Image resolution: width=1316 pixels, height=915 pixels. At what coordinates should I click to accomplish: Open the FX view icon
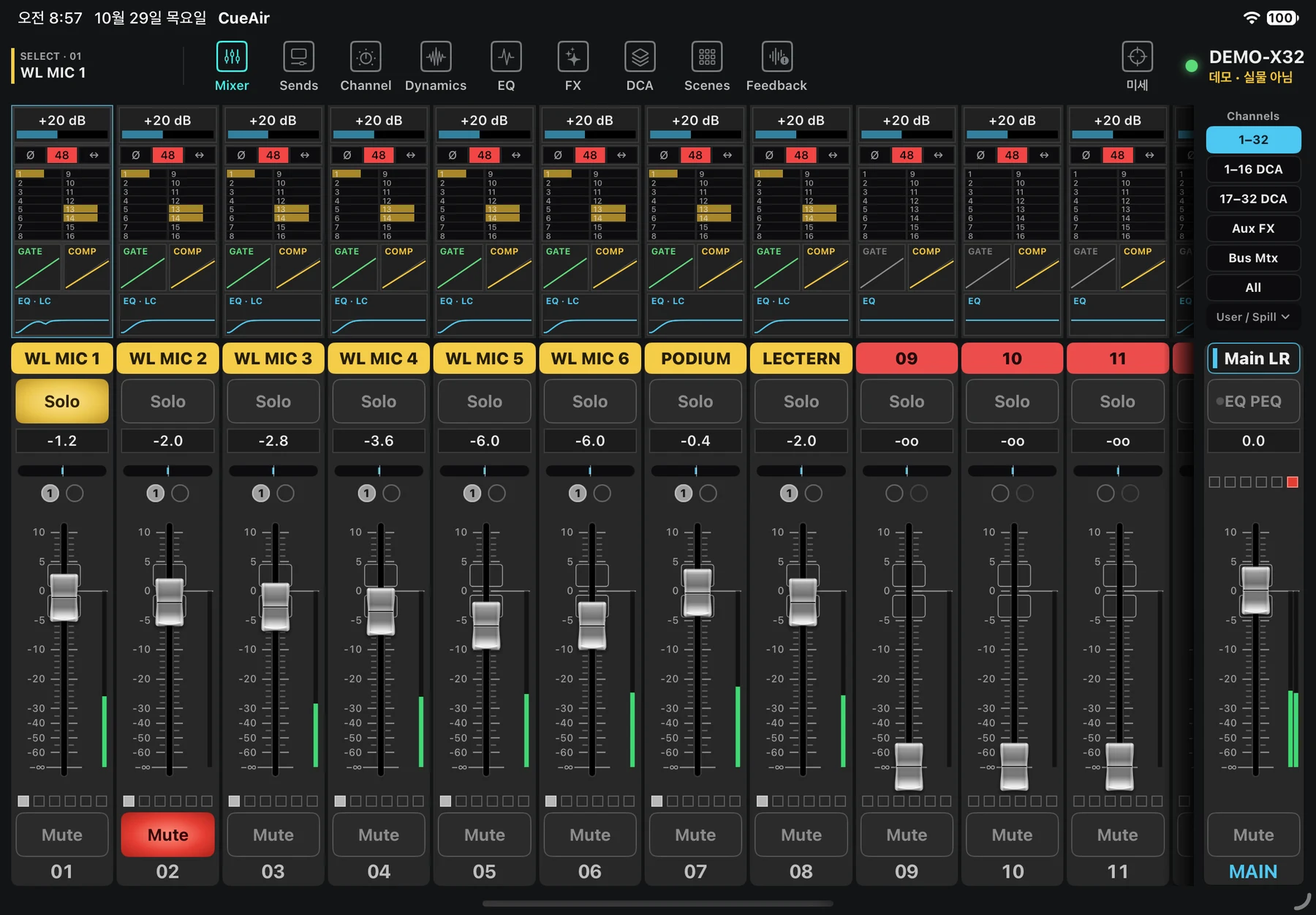(x=573, y=57)
